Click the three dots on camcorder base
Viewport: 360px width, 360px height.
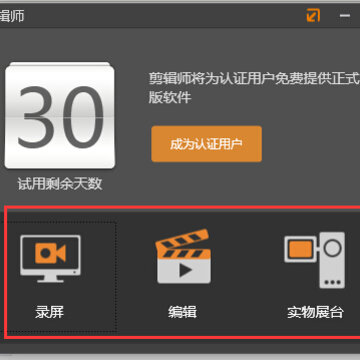tap(332, 282)
